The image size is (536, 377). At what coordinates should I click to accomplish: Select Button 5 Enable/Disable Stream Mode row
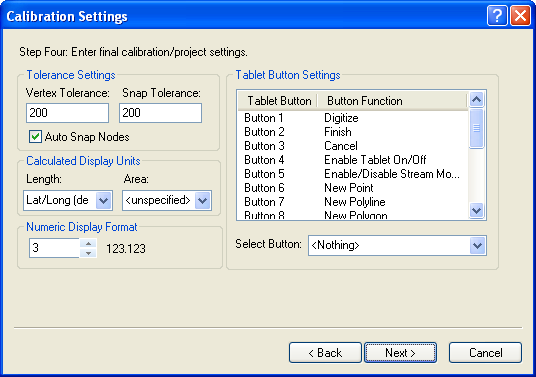click(x=353, y=174)
